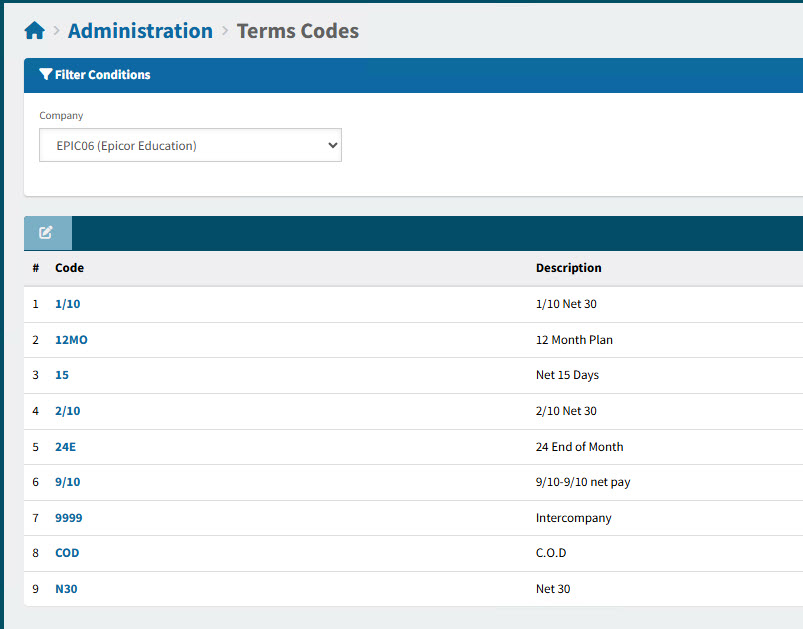This screenshot has height=629, width=803.
Task: Click the Terms Codes breadcrumb
Action: [297, 31]
